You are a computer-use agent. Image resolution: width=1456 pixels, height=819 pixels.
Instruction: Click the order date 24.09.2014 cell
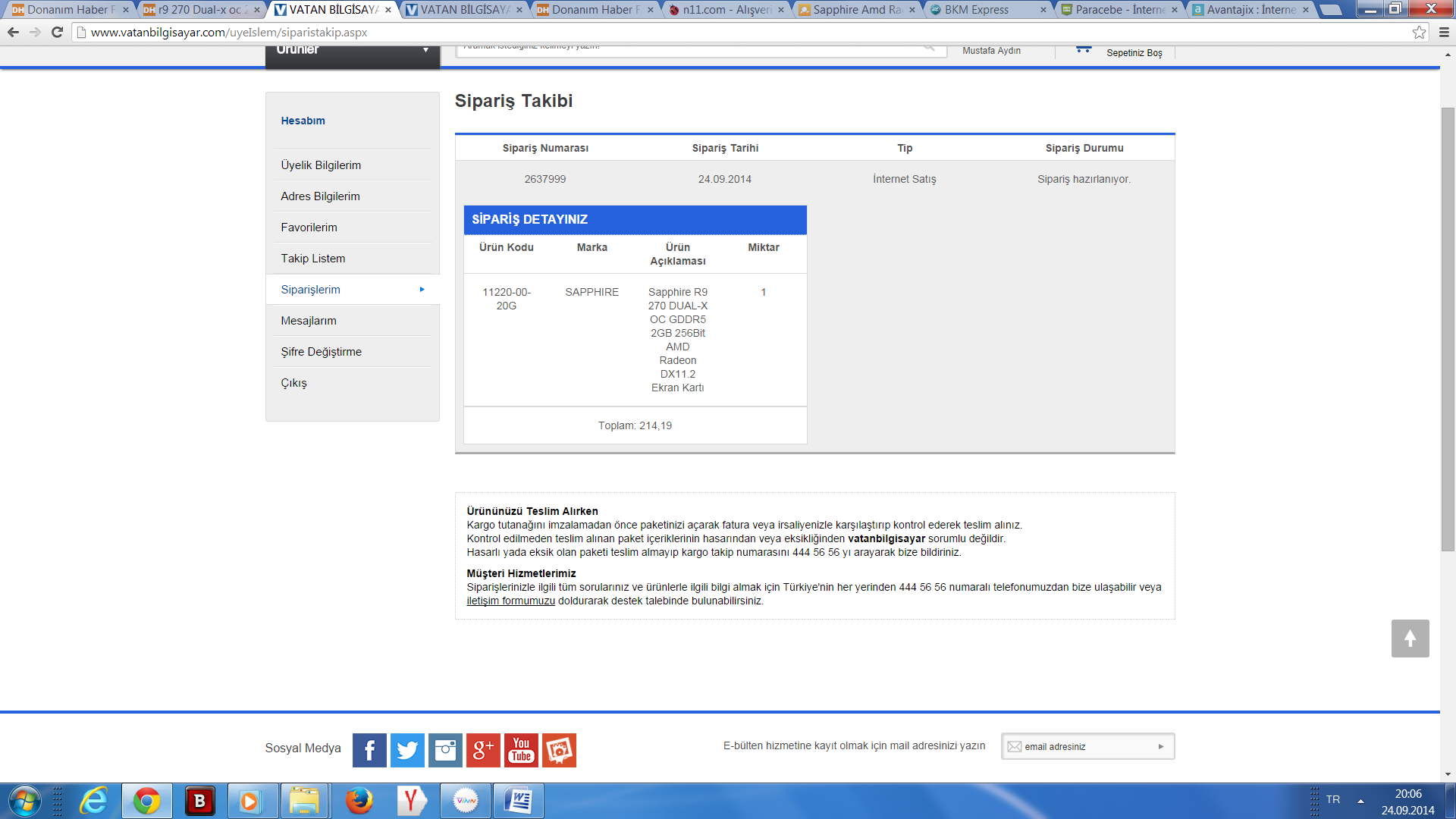tap(724, 179)
